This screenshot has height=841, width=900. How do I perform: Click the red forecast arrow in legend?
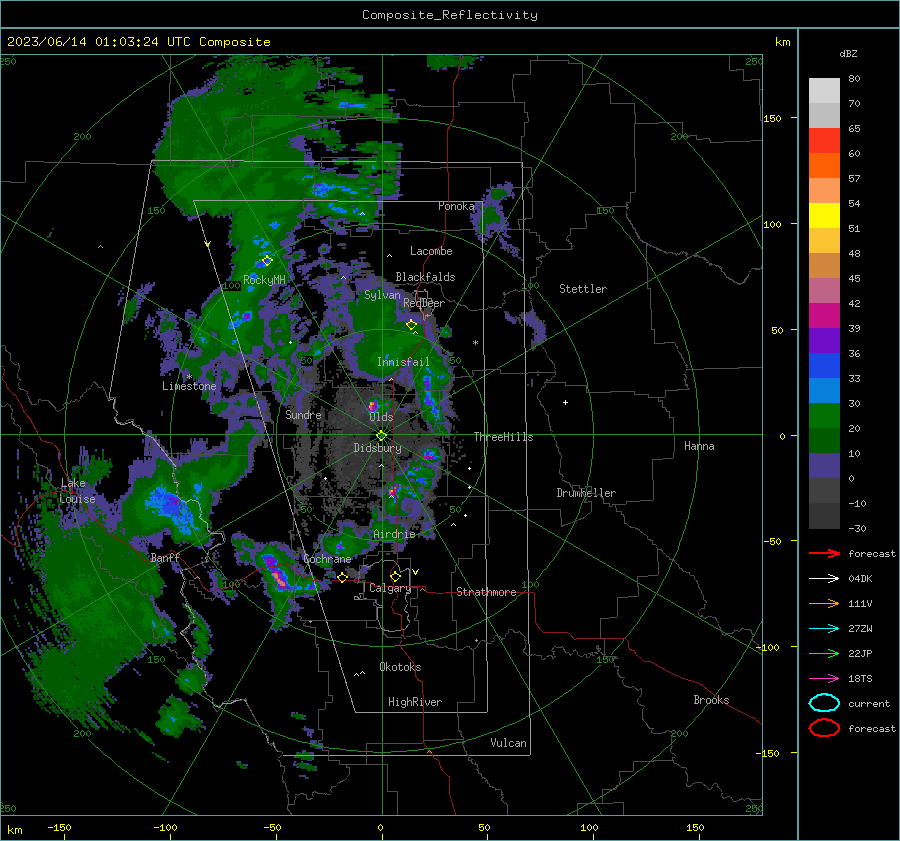coord(824,553)
